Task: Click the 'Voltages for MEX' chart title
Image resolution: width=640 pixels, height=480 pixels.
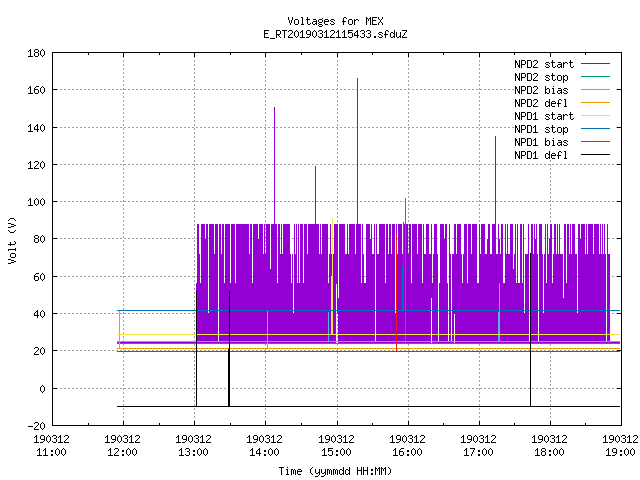Action: [335, 21]
